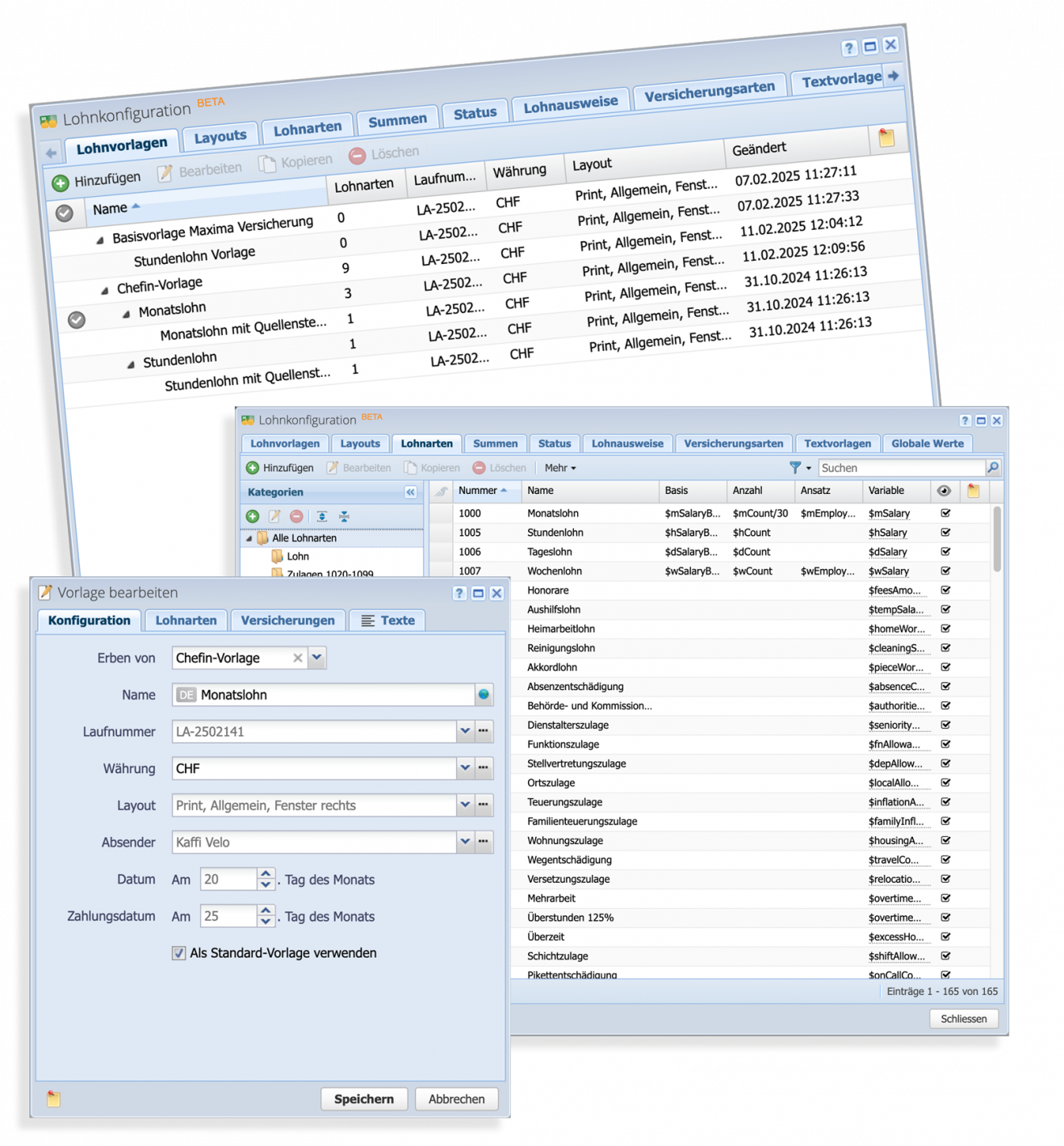The height and width of the screenshot is (1146, 1064).
Task: Click the yellow note icon in dialog footer
Action: pyautogui.click(x=53, y=1098)
